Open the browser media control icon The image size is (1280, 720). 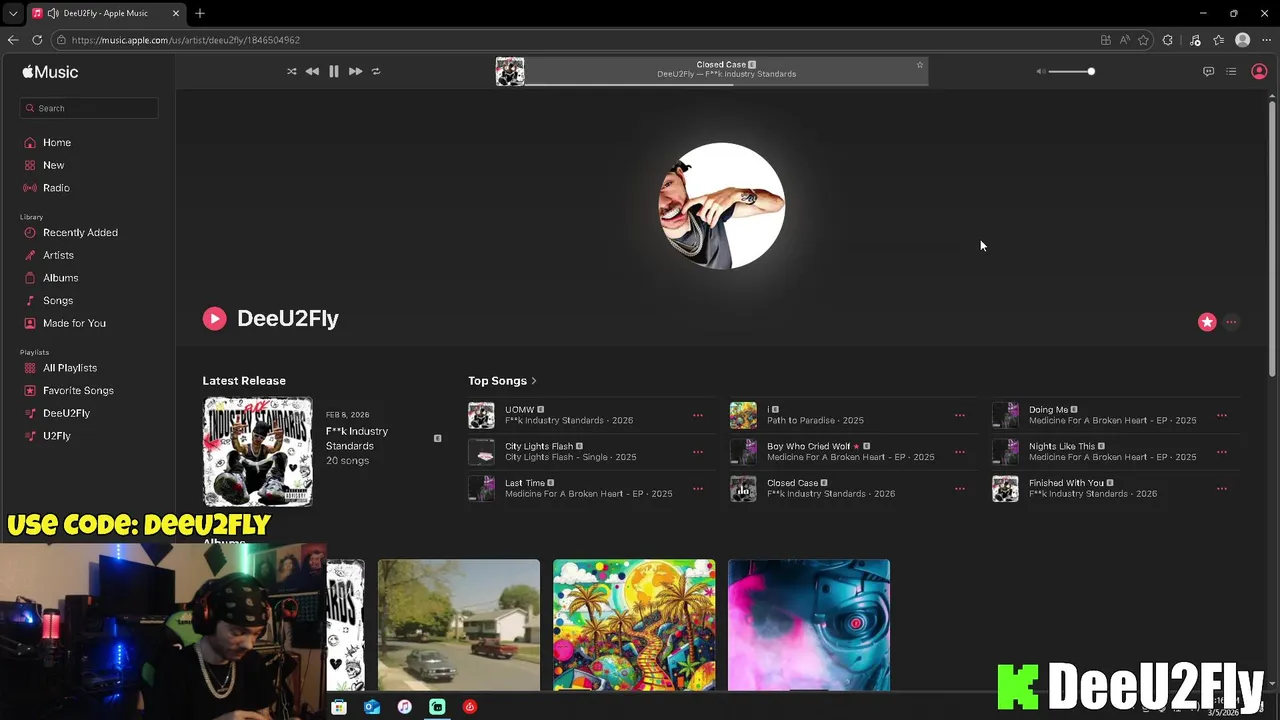[1195, 40]
